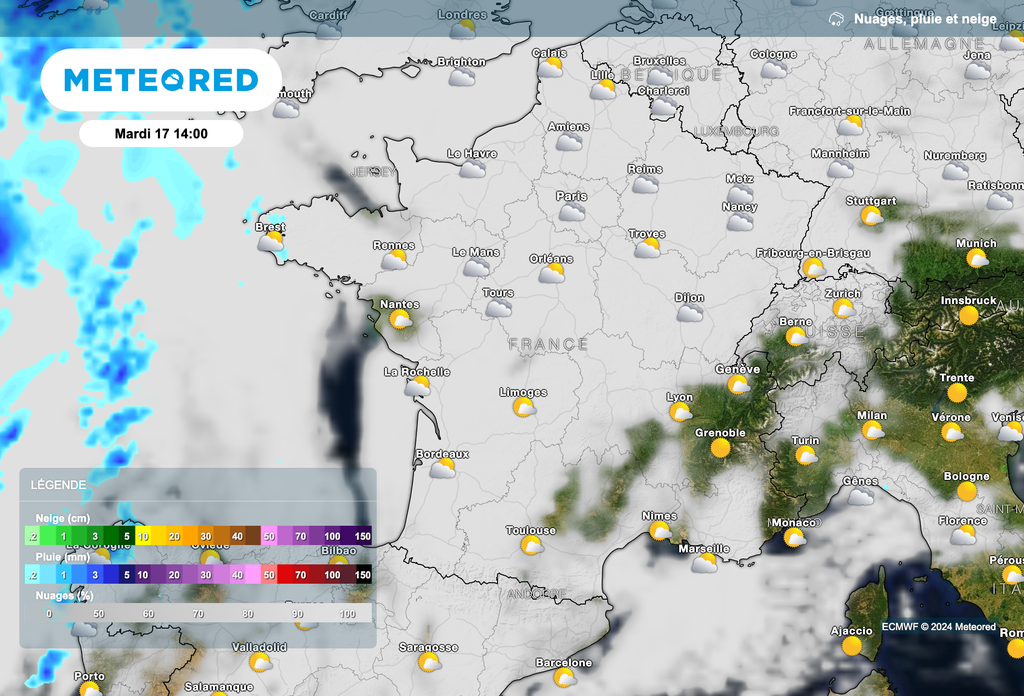Click the weather icon over Genève

[x=740, y=384]
